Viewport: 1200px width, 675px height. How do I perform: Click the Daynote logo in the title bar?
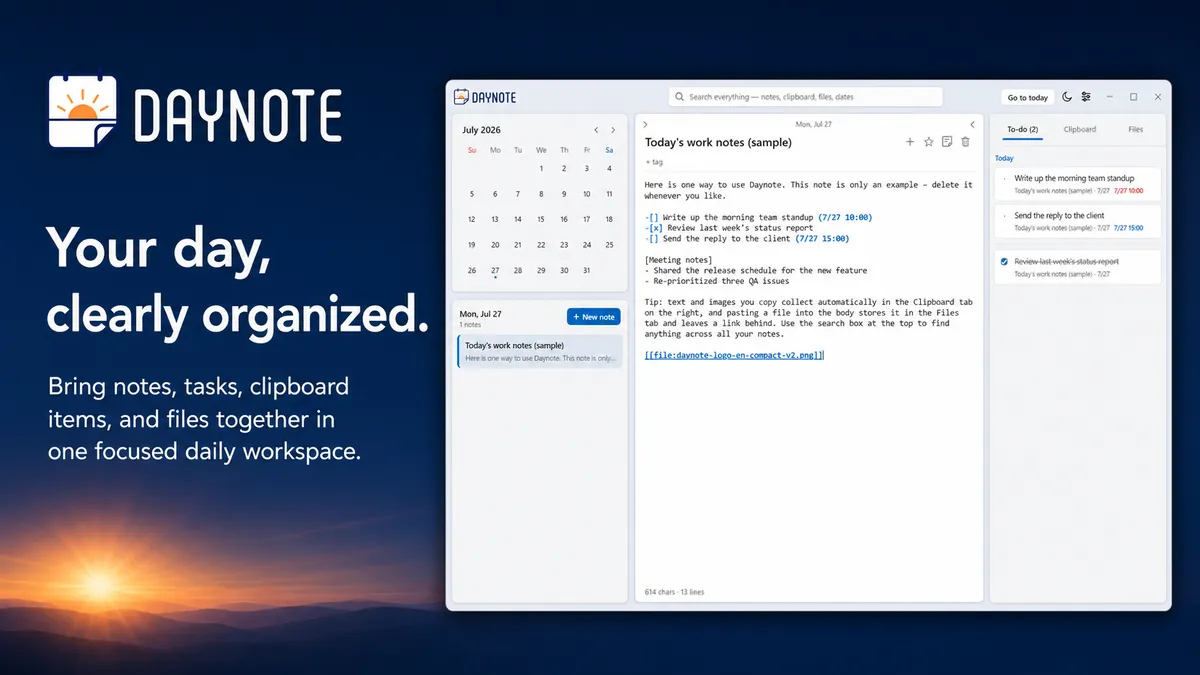(485, 97)
